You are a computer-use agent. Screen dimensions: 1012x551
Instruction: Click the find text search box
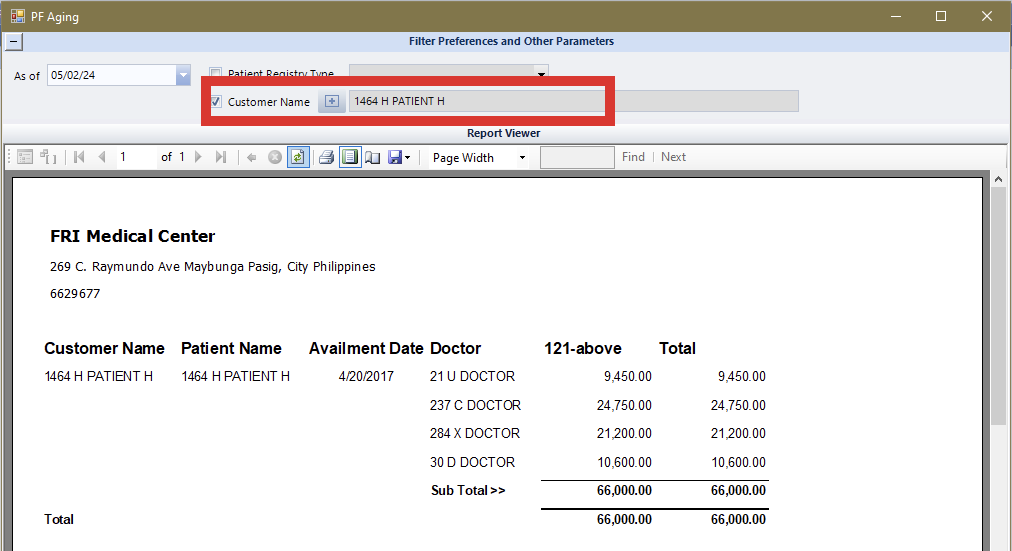577,157
